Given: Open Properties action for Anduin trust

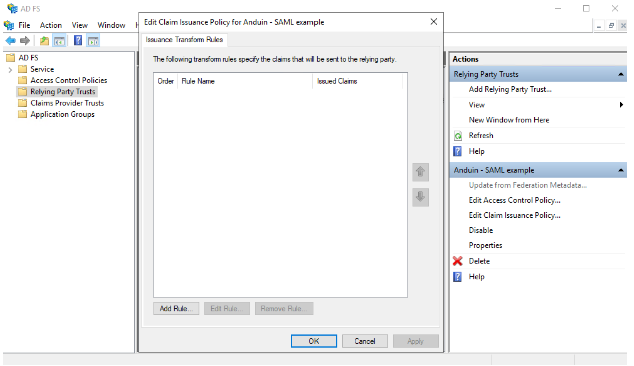Looking at the screenshot, I should (x=485, y=245).
